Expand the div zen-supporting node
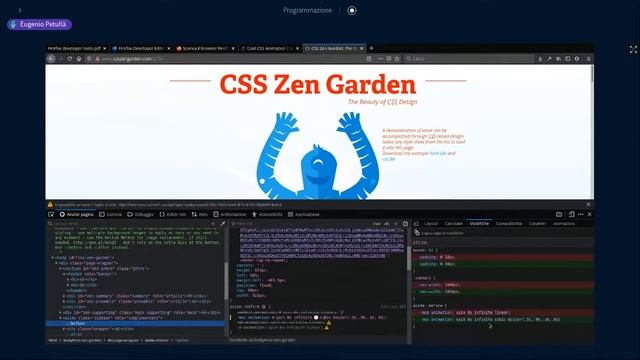The height and width of the screenshot is (360, 640). click(x=60, y=312)
